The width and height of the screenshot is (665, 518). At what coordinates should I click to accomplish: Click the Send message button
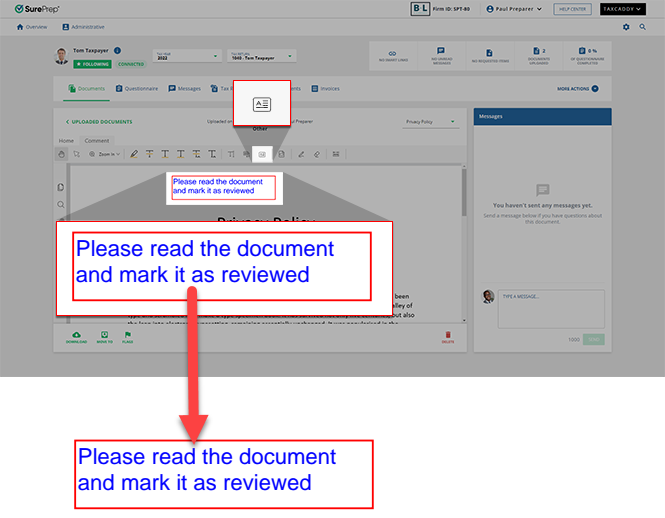(593, 339)
